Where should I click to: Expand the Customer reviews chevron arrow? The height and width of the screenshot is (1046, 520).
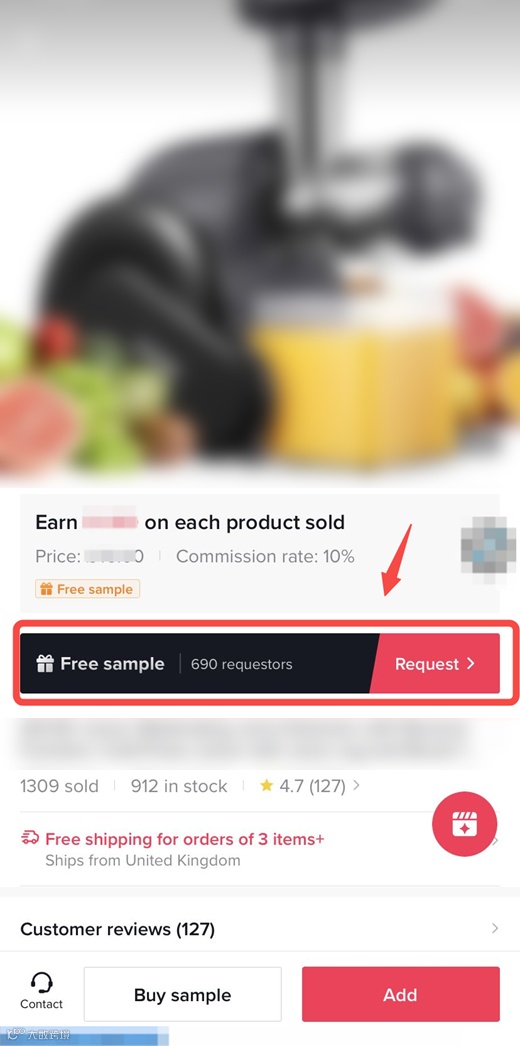495,928
